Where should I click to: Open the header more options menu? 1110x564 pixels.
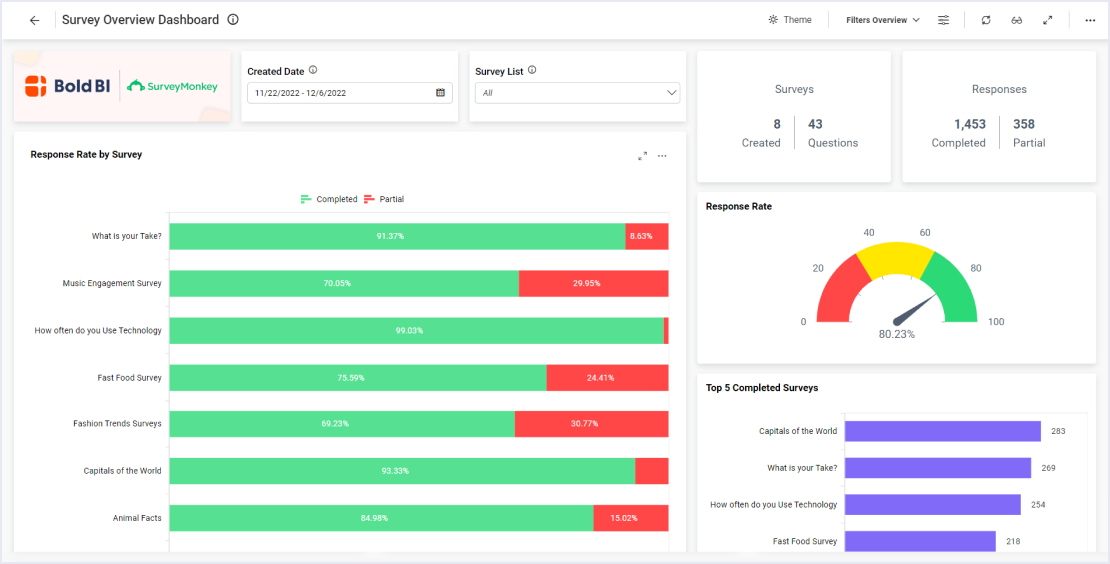[x=1090, y=20]
